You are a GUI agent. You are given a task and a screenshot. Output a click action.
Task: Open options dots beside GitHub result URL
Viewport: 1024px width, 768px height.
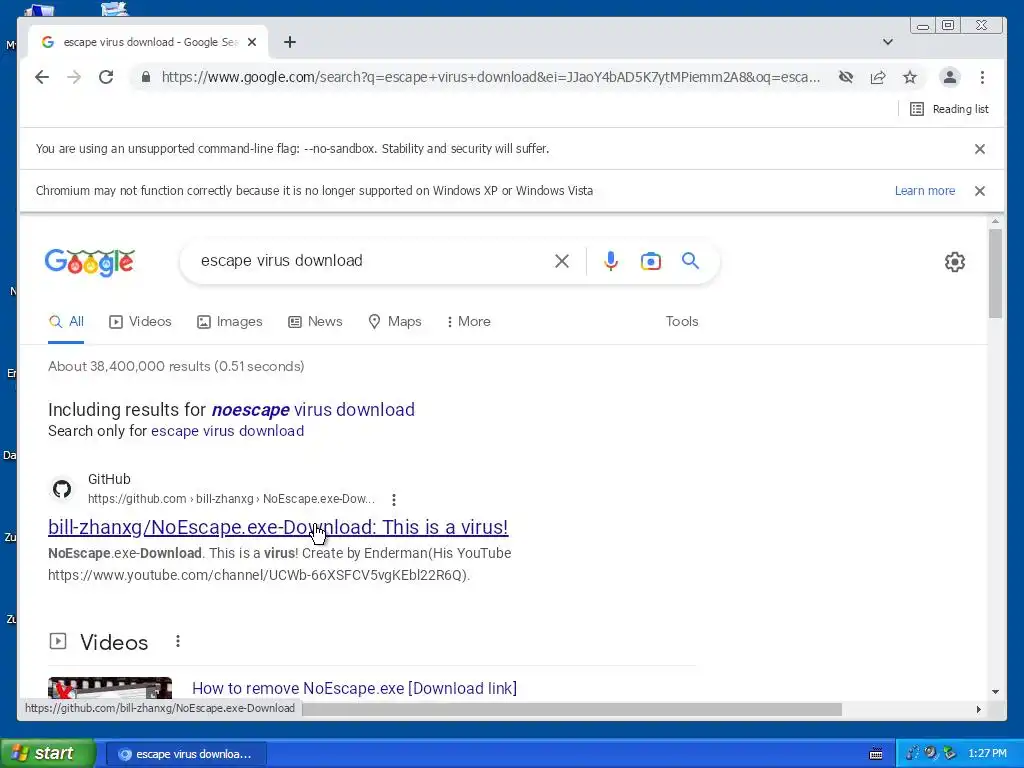click(x=393, y=500)
